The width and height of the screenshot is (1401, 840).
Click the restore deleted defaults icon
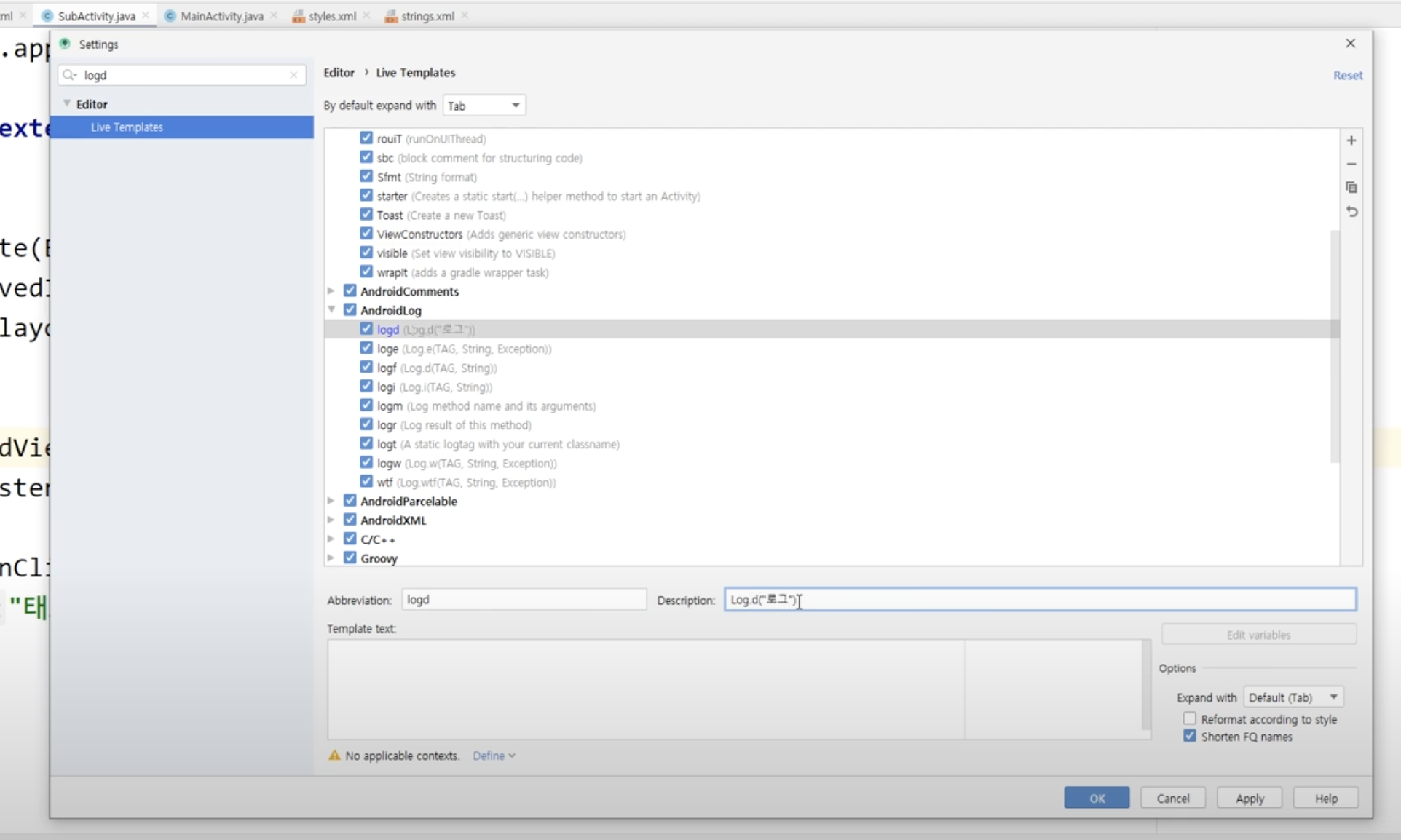tap(1351, 212)
